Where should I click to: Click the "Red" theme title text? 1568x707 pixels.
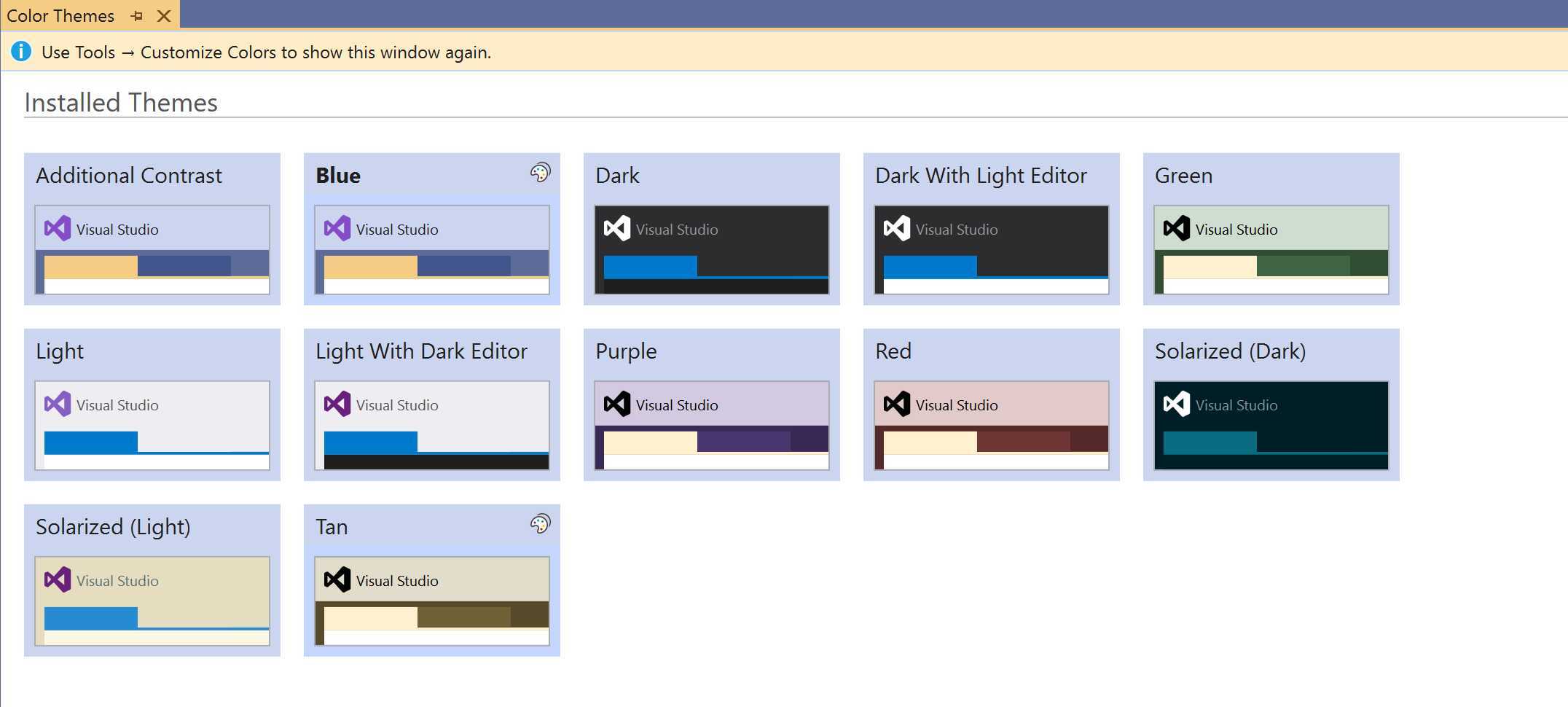tap(893, 351)
